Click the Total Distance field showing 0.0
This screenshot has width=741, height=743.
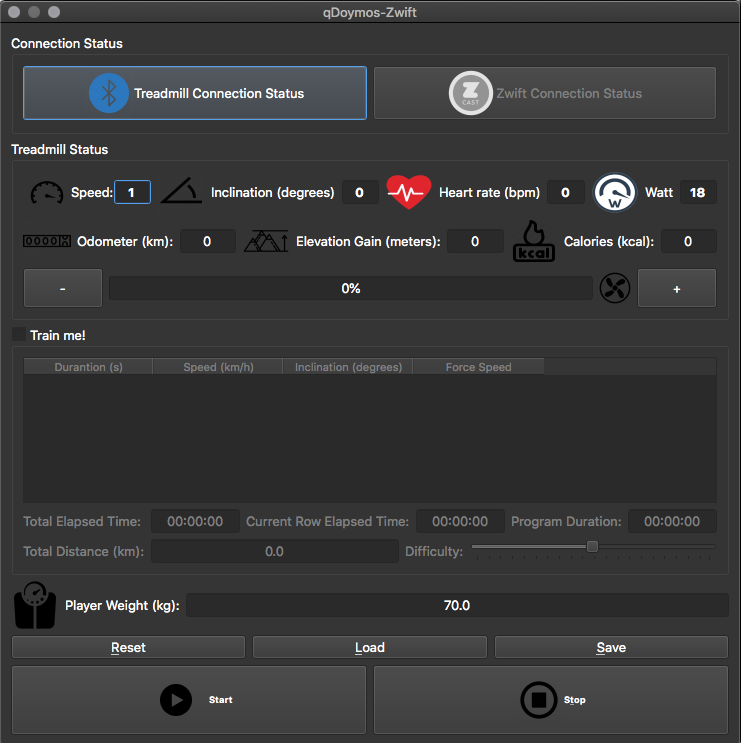coord(274,551)
